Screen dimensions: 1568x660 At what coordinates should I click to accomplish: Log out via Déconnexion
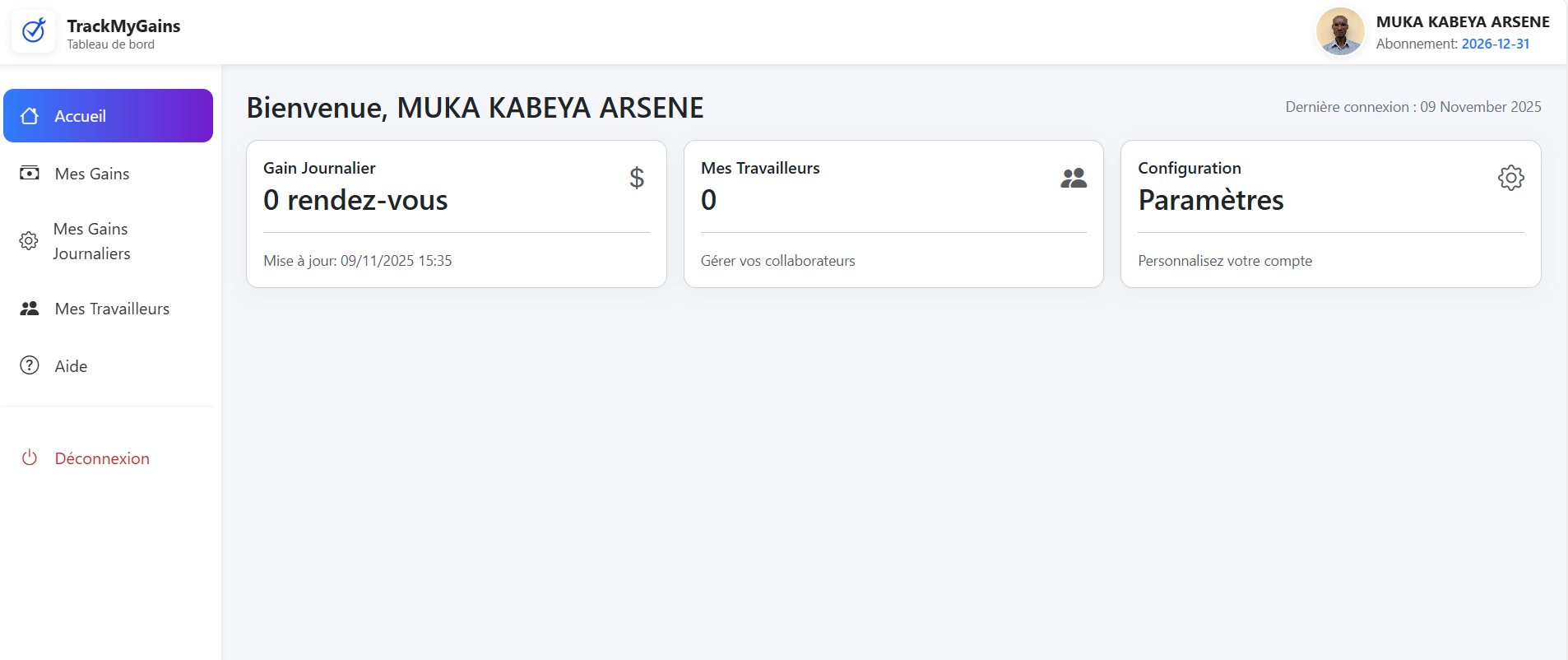(x=102, y=458)
